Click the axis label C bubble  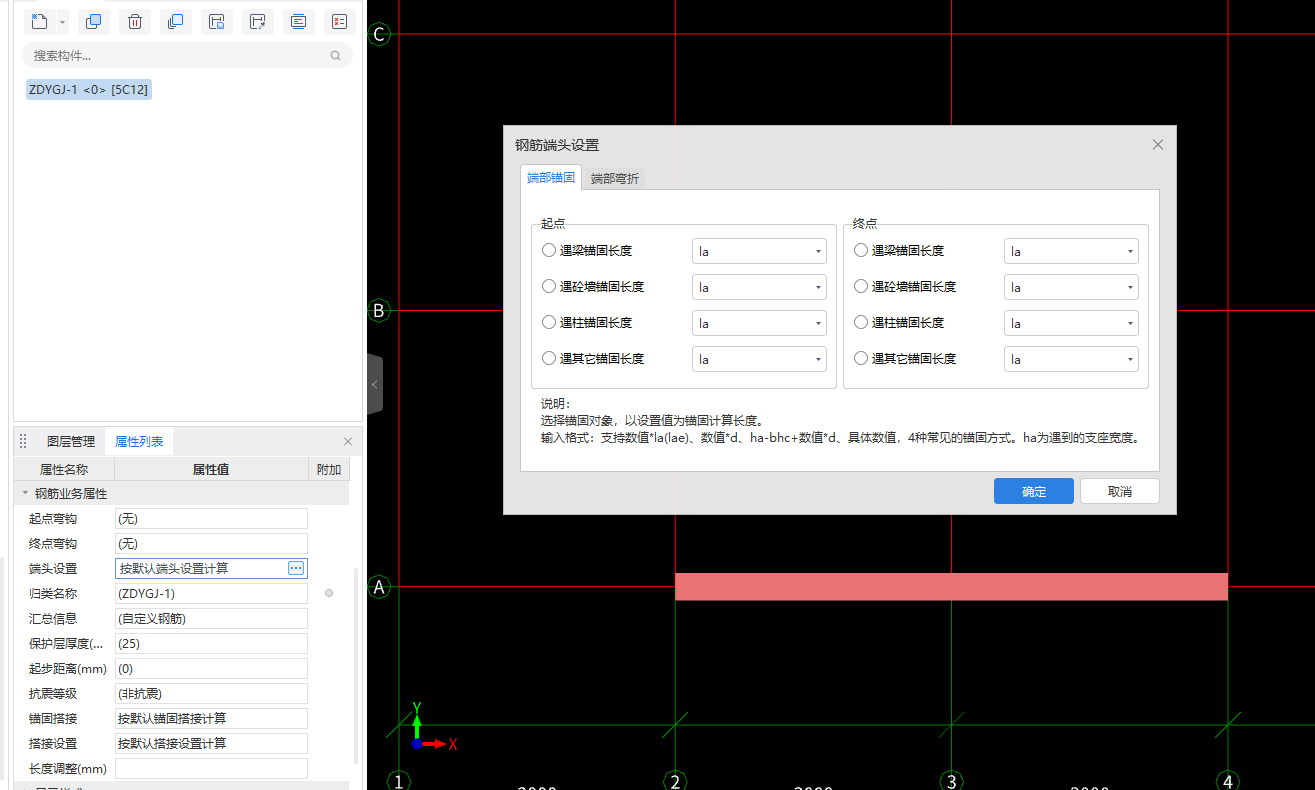tap(379, 35)
